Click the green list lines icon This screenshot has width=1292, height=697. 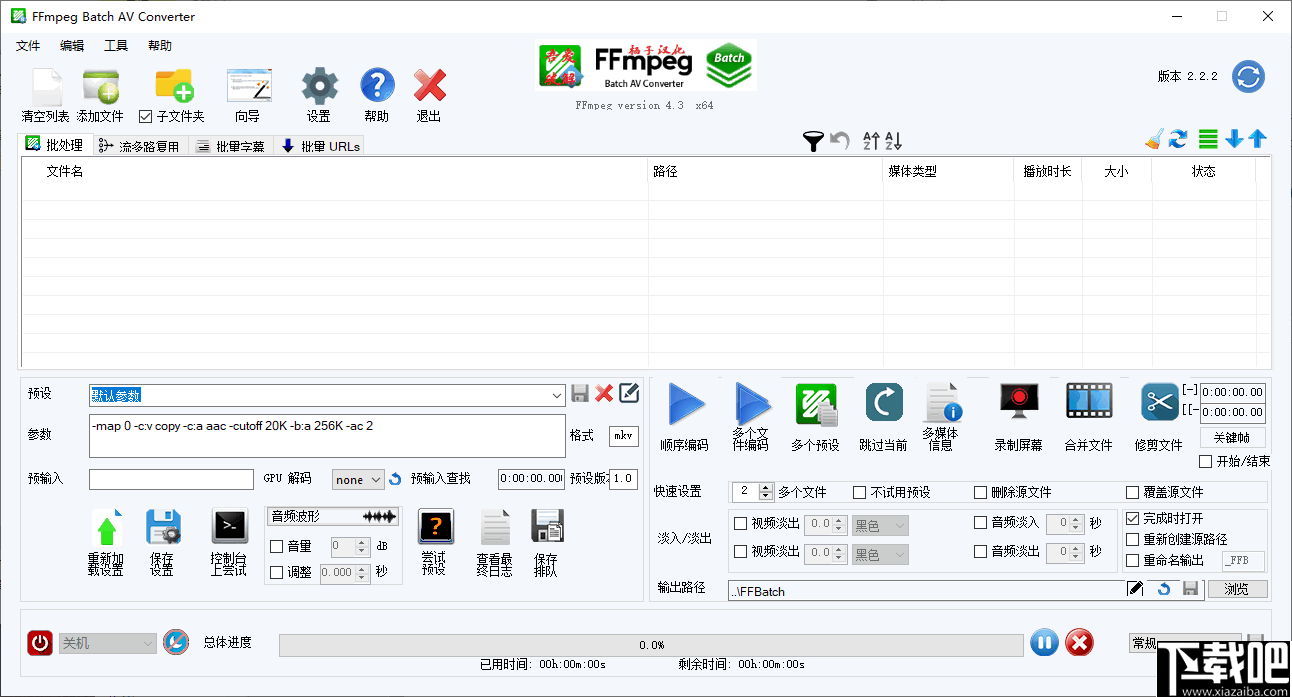(x=1208, y=139)
